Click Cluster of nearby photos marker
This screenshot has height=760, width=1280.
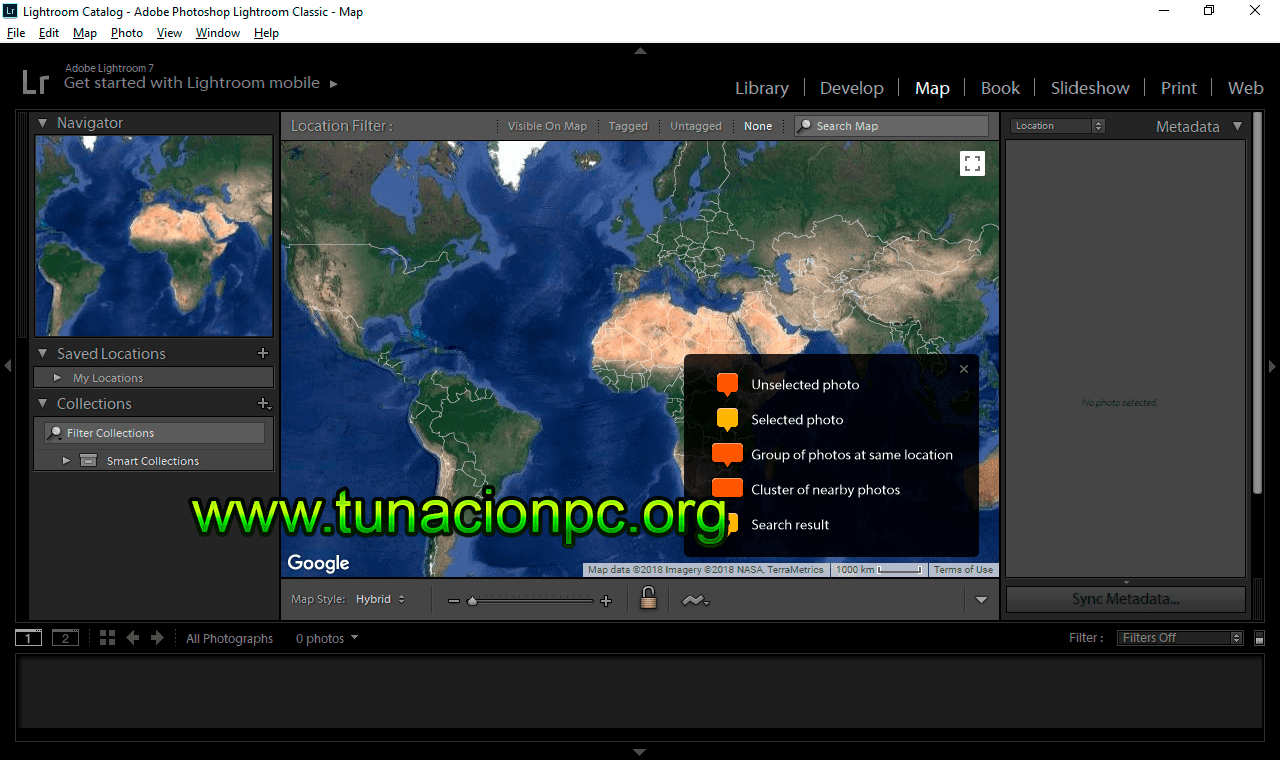pos(727,488)
